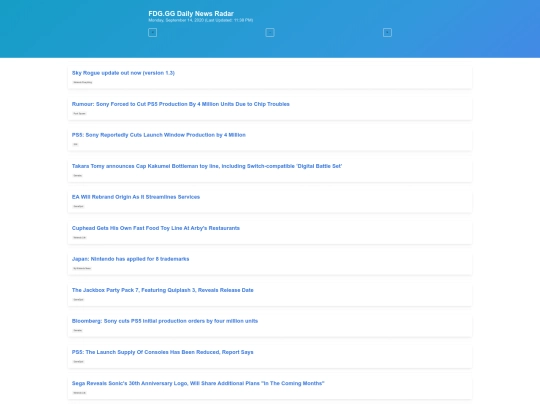Viewport: 540px width, 405px height.
Task: Open Bloomberg: Sony cuts PS5 initial production orders
Action: pyautogui.click(x=165, y=321)
